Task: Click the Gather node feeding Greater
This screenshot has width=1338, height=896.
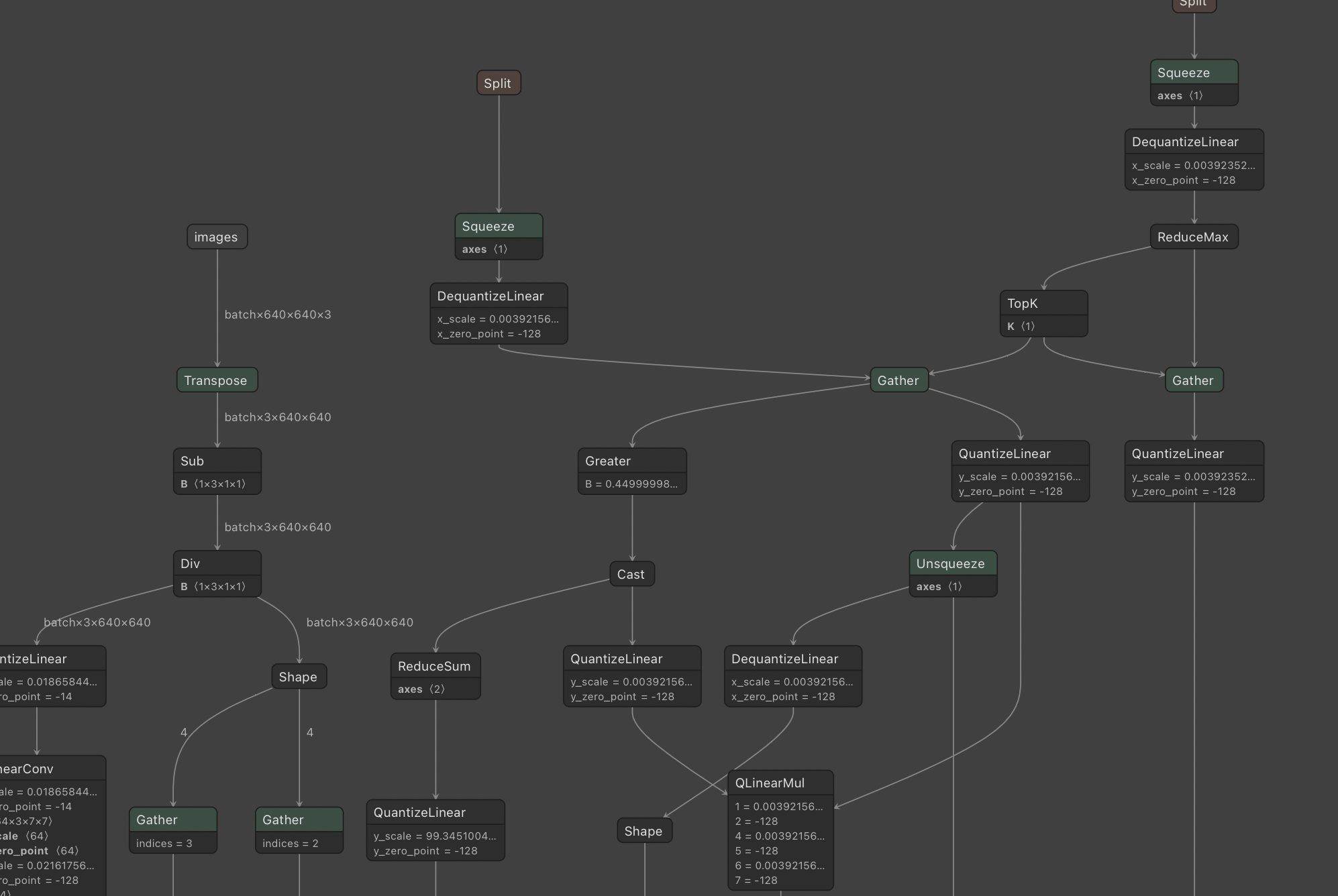Action: point(899,380)
